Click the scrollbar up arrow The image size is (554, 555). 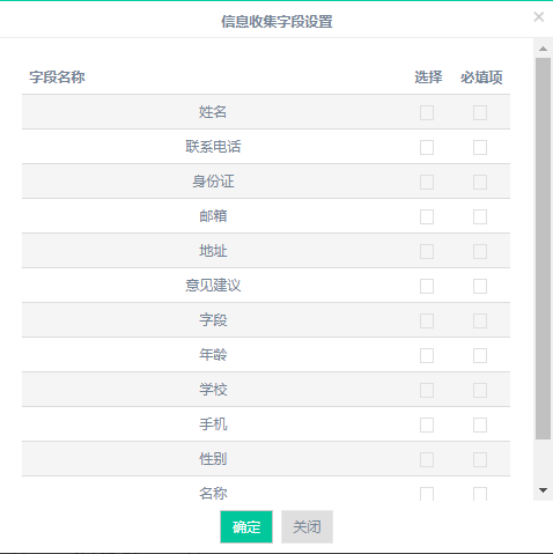click(x=543, y=49)
